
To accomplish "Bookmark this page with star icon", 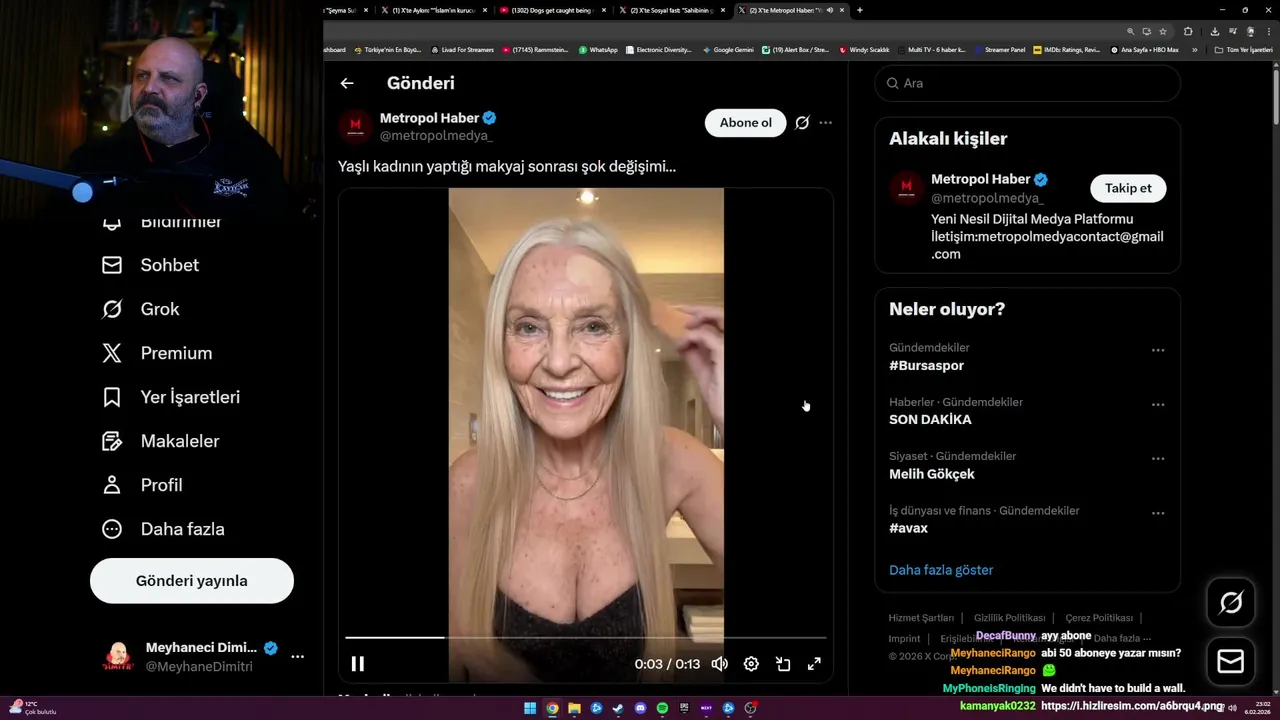I will coord(1163,31).
